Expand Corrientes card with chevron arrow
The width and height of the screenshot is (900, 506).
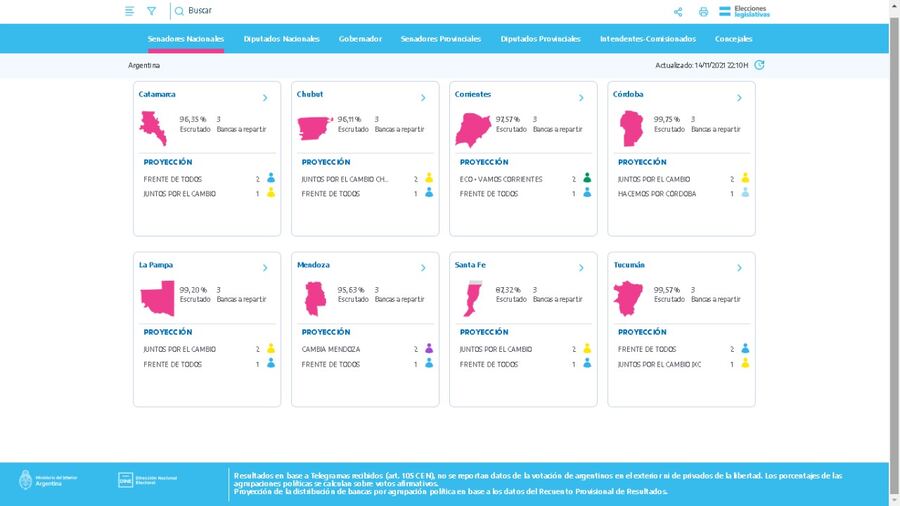coord(581,98)
